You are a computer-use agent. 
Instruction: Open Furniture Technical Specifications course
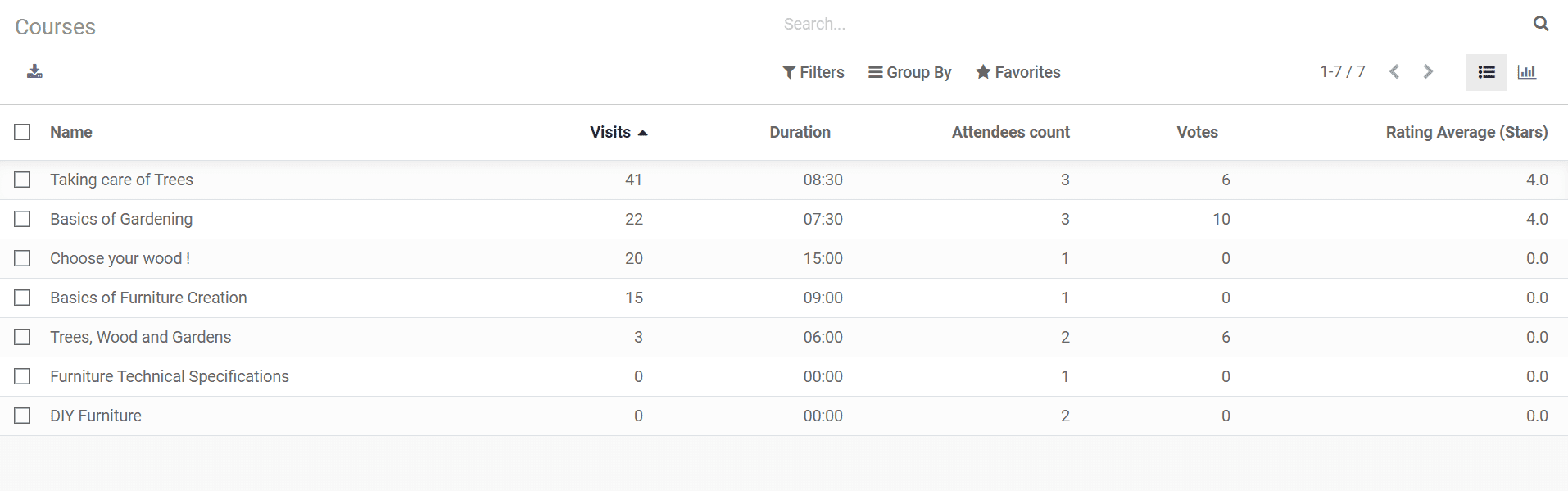(x=170, y=376)
